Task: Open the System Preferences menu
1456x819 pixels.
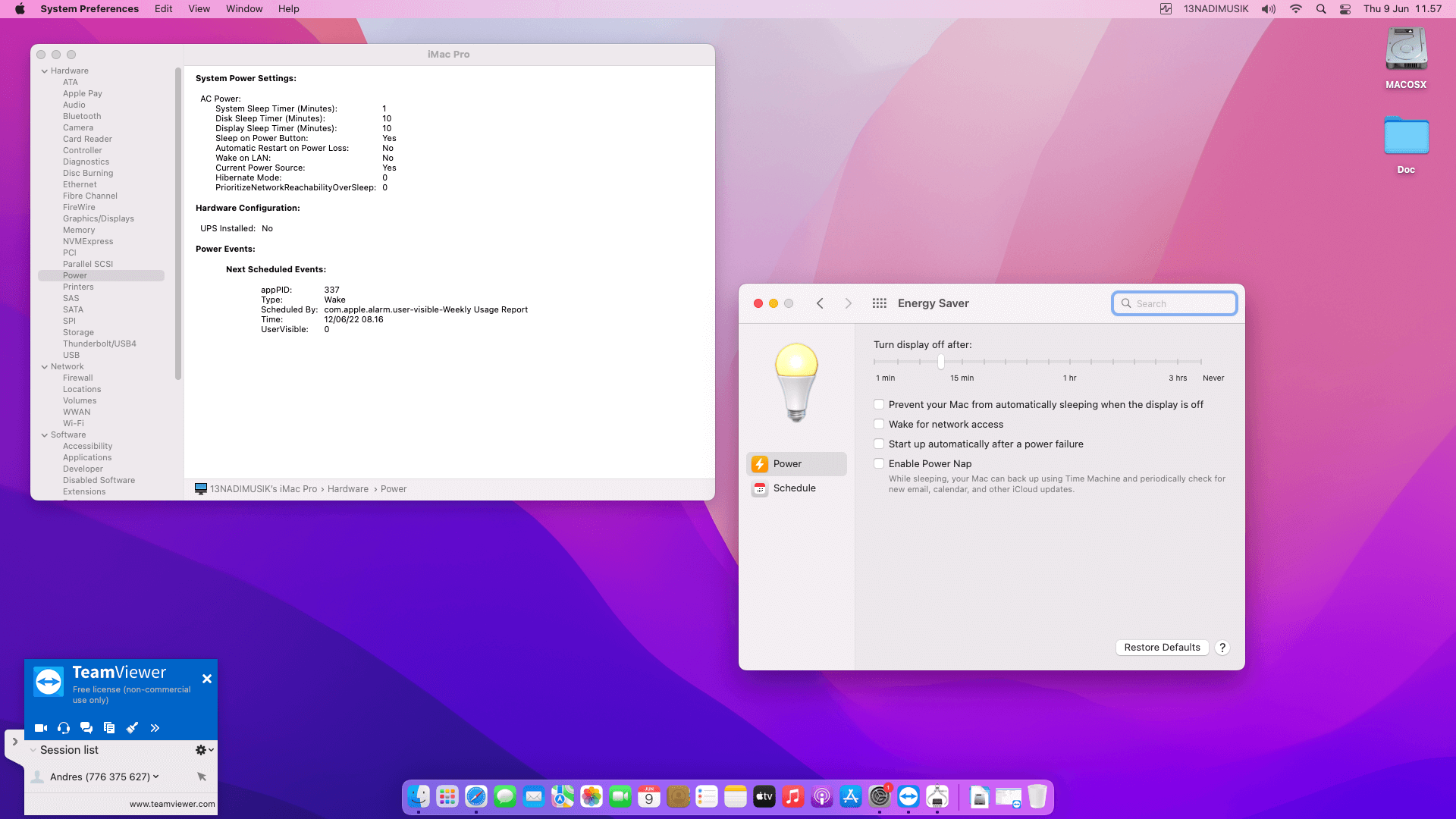Action: [89, 9]
